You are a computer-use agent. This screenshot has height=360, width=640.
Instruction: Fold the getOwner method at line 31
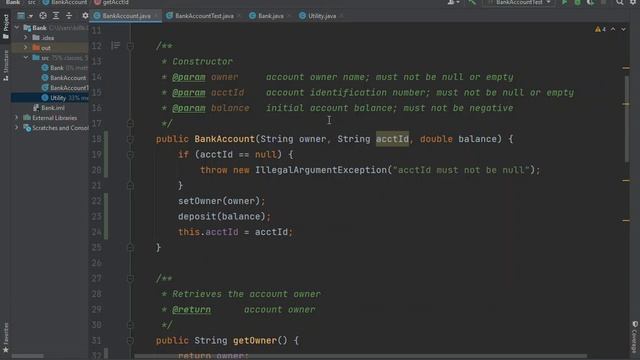click(130, 340)
